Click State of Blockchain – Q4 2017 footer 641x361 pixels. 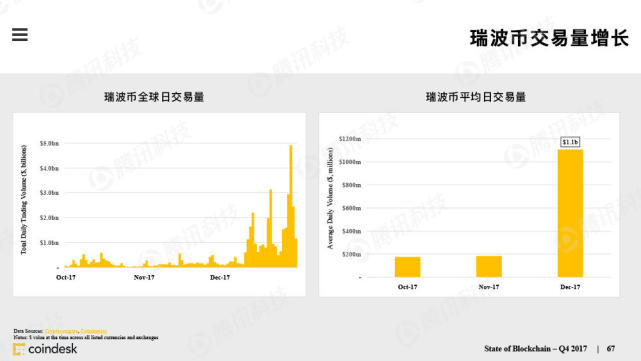point(536,349)
